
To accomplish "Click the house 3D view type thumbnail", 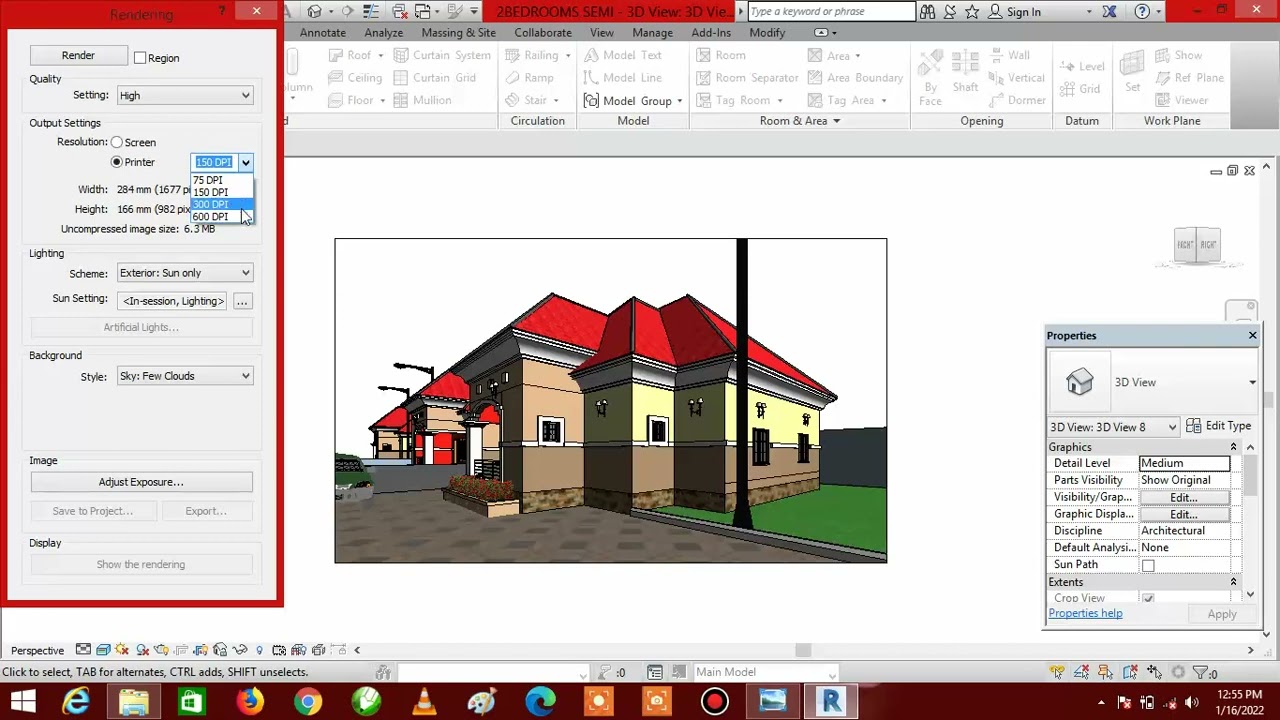I will tap(1079, 382).
